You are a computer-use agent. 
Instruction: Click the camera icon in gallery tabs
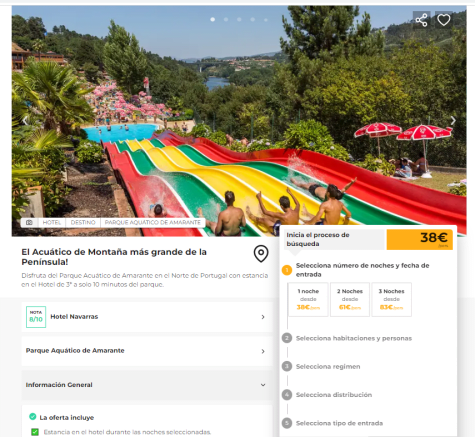(29, 222)
